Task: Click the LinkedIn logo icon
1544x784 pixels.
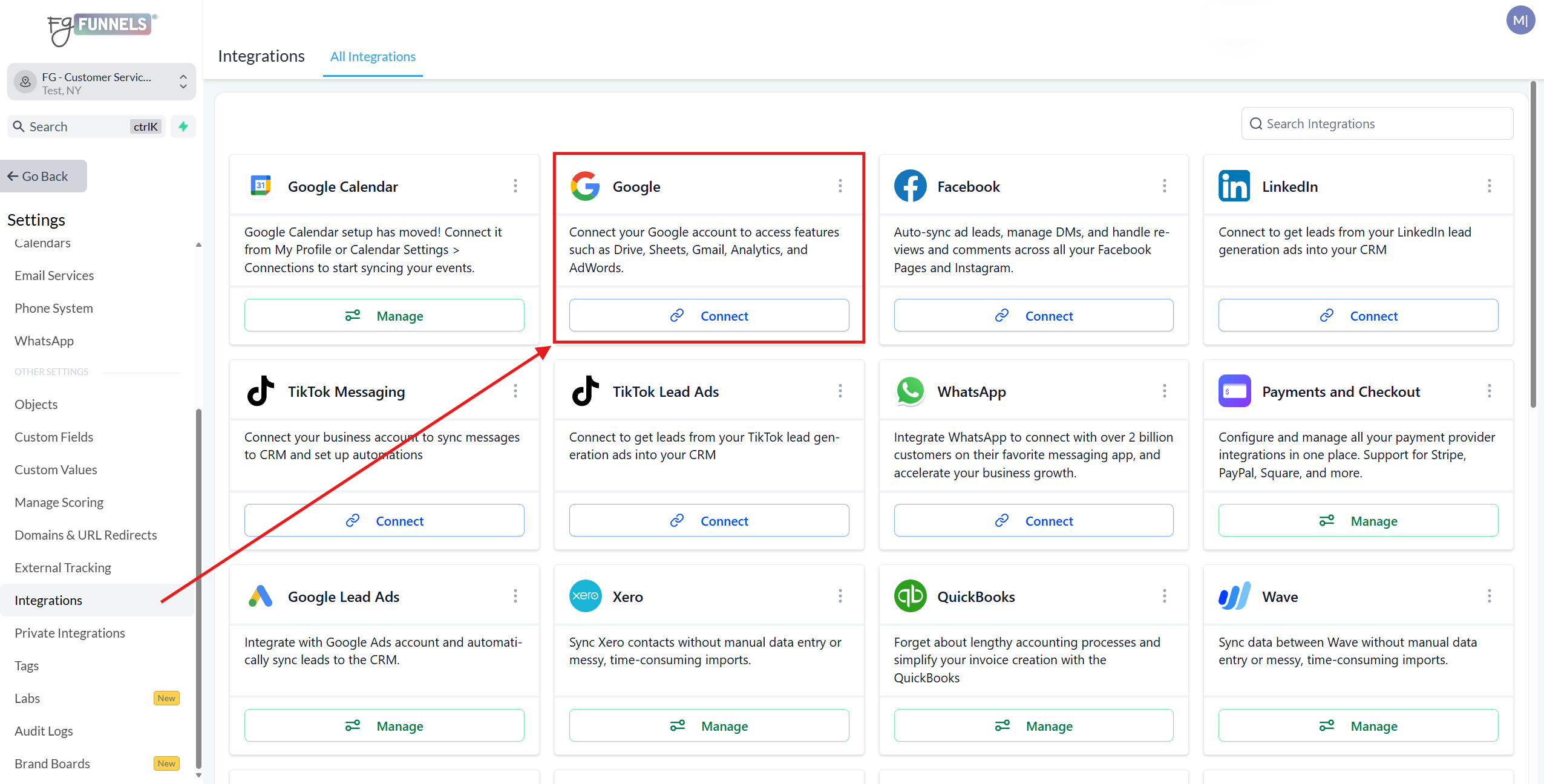Action: tap(1234, 186)
